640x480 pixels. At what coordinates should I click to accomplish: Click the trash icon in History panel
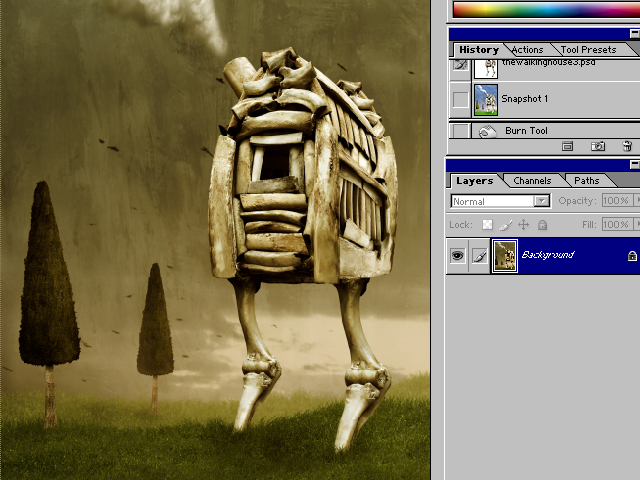pos(627,146)
